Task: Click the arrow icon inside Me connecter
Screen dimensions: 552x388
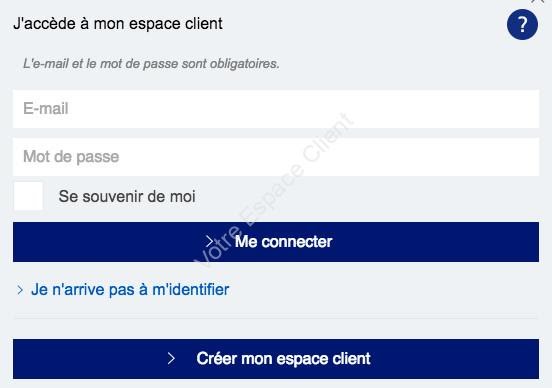Action: pyautogui.click(x=209, y=242)
